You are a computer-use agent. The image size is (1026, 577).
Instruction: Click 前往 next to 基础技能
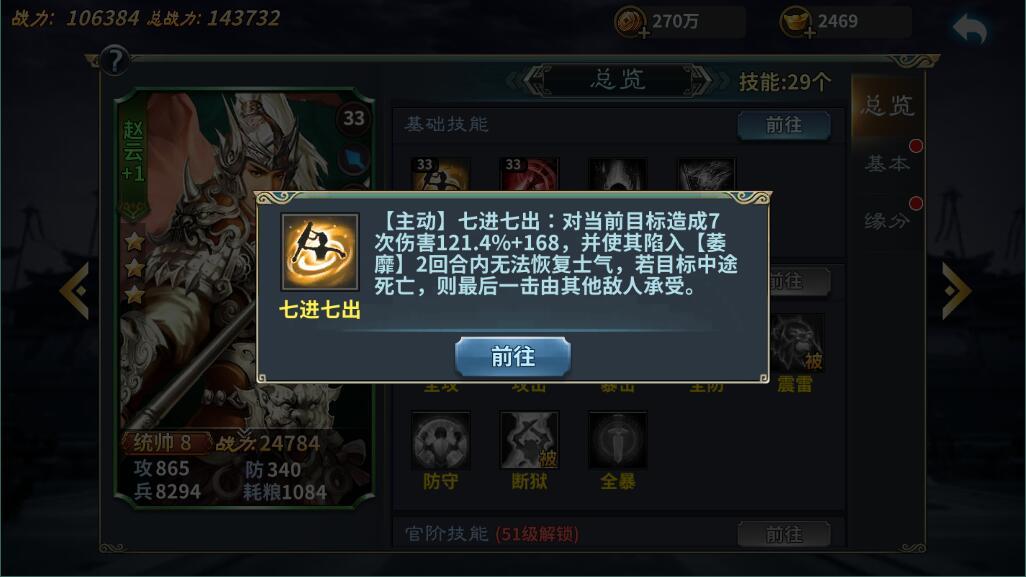(x=784, y=125)
